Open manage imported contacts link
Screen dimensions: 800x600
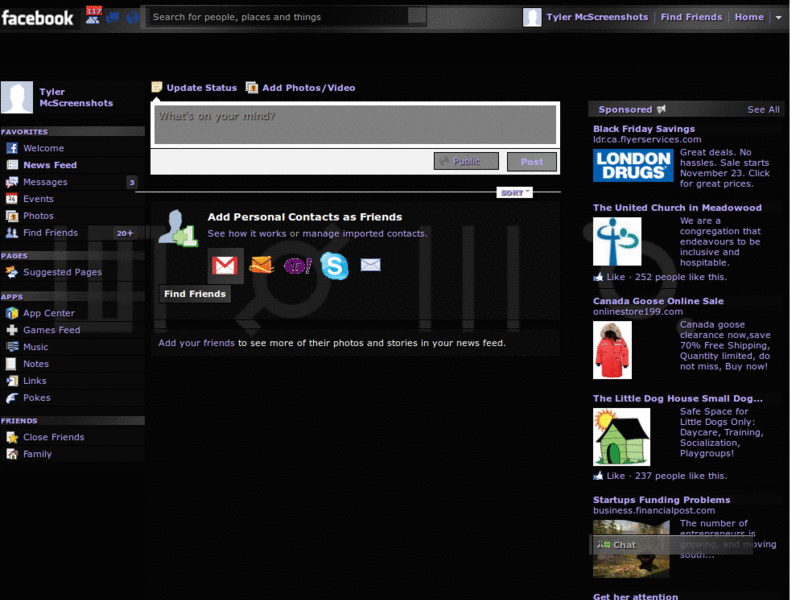pos(364,234)
